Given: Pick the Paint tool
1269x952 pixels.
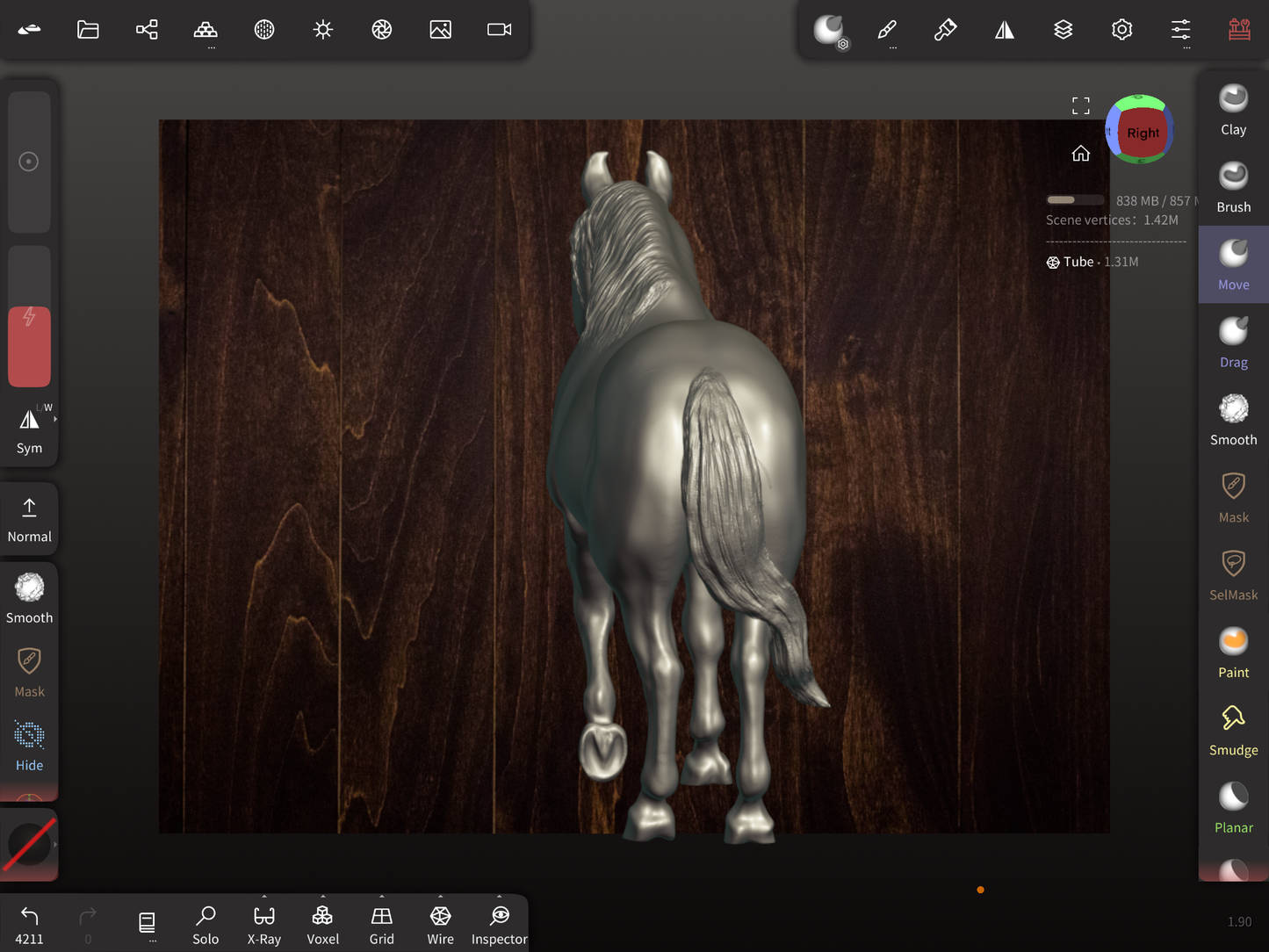Looking at the screenshot, I should point(1233,653).
